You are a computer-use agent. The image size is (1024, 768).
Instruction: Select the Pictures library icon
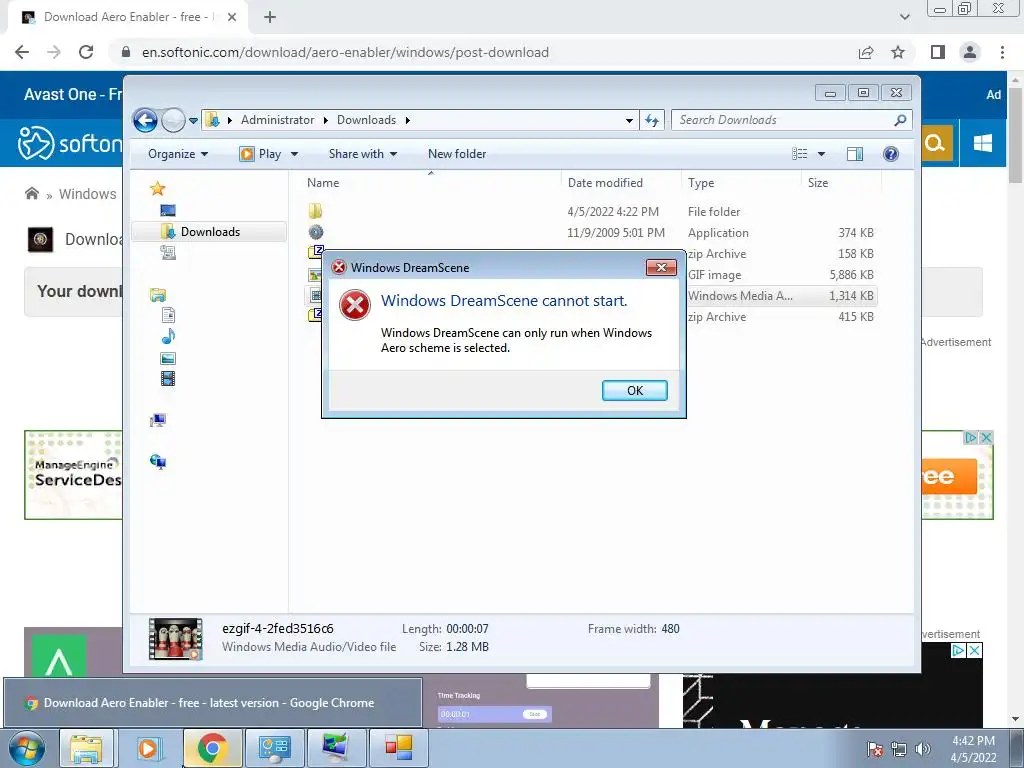pyautogui.click(x=168, y=358)
